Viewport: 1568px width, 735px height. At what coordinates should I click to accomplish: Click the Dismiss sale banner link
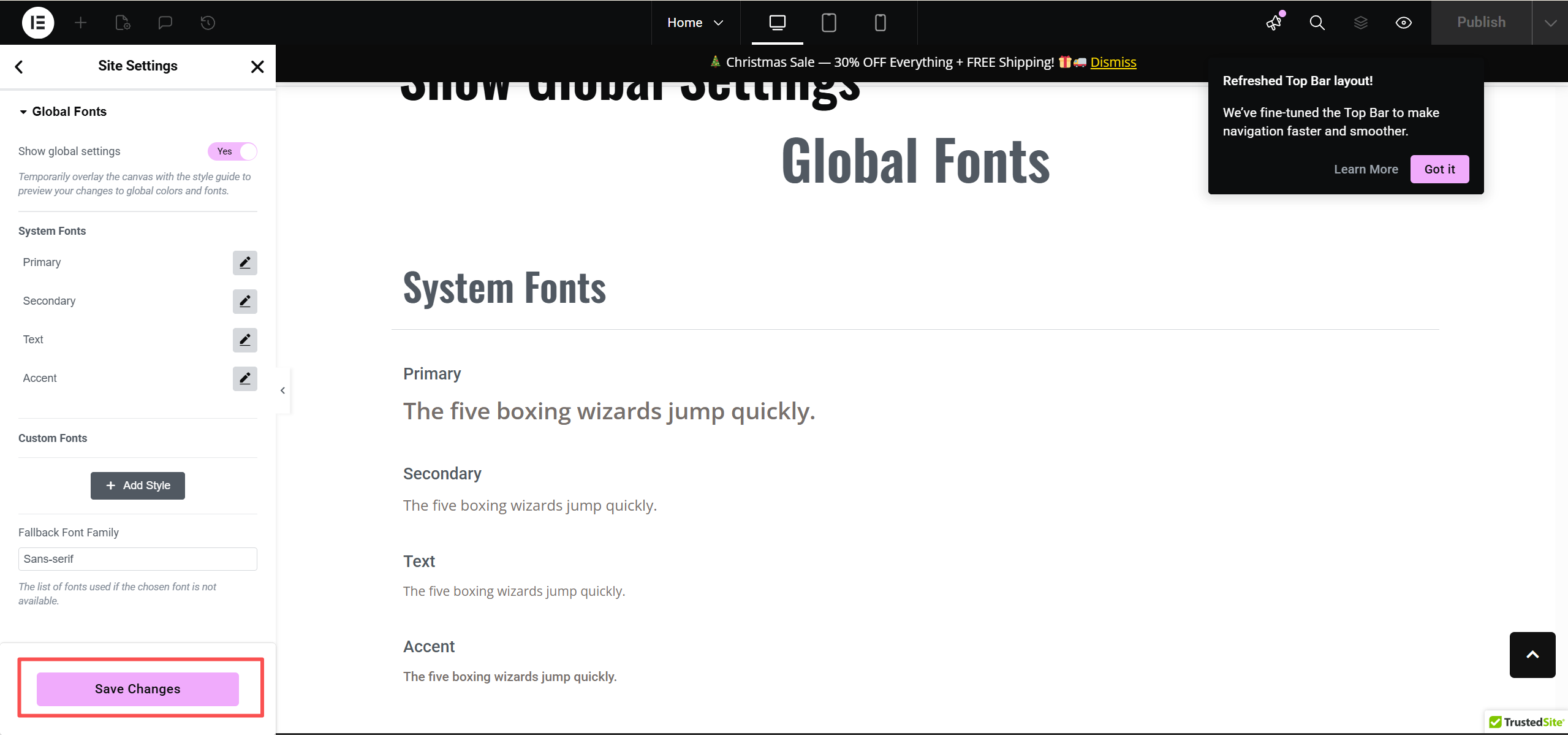pos(1113,62)
